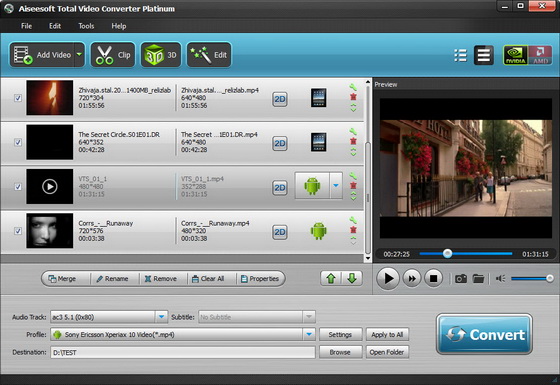
Task: Delete VTS_01_1 with red trash icon
Action: 353,185
